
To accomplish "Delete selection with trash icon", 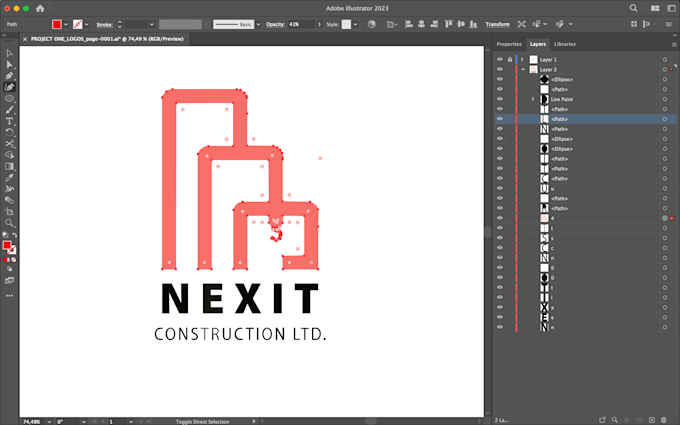I will point(664,420).
